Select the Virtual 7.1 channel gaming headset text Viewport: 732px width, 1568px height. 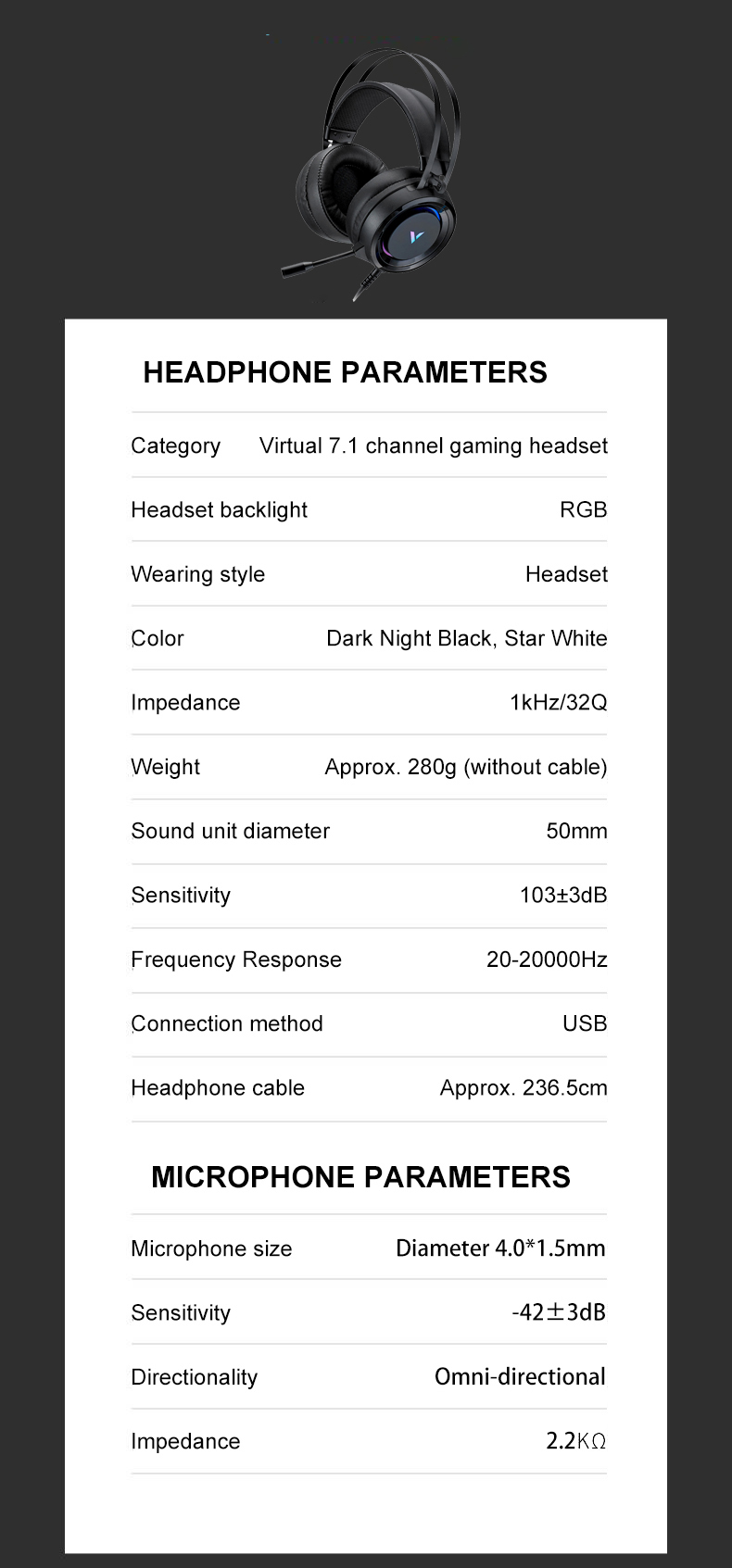[x=433, y=446]
